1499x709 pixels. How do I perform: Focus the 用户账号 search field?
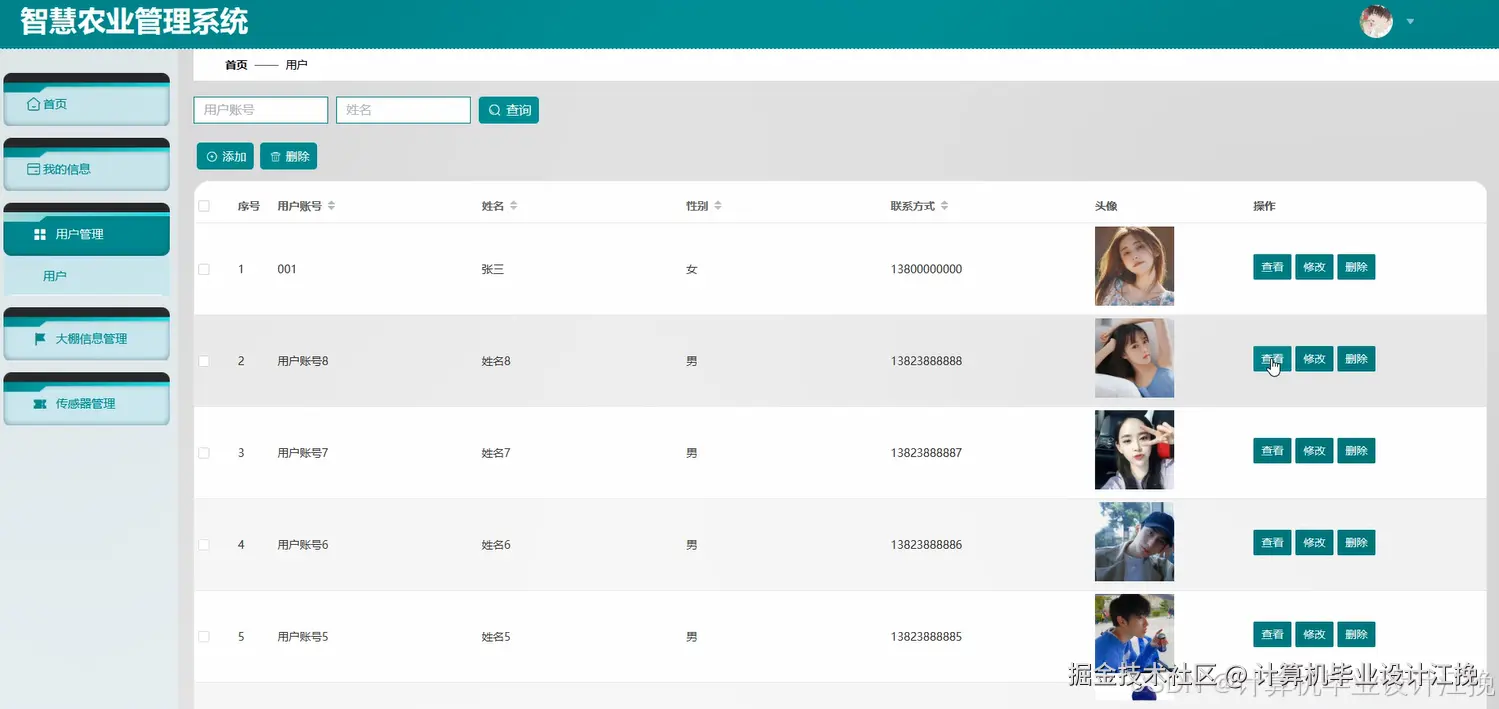point(261,110)
